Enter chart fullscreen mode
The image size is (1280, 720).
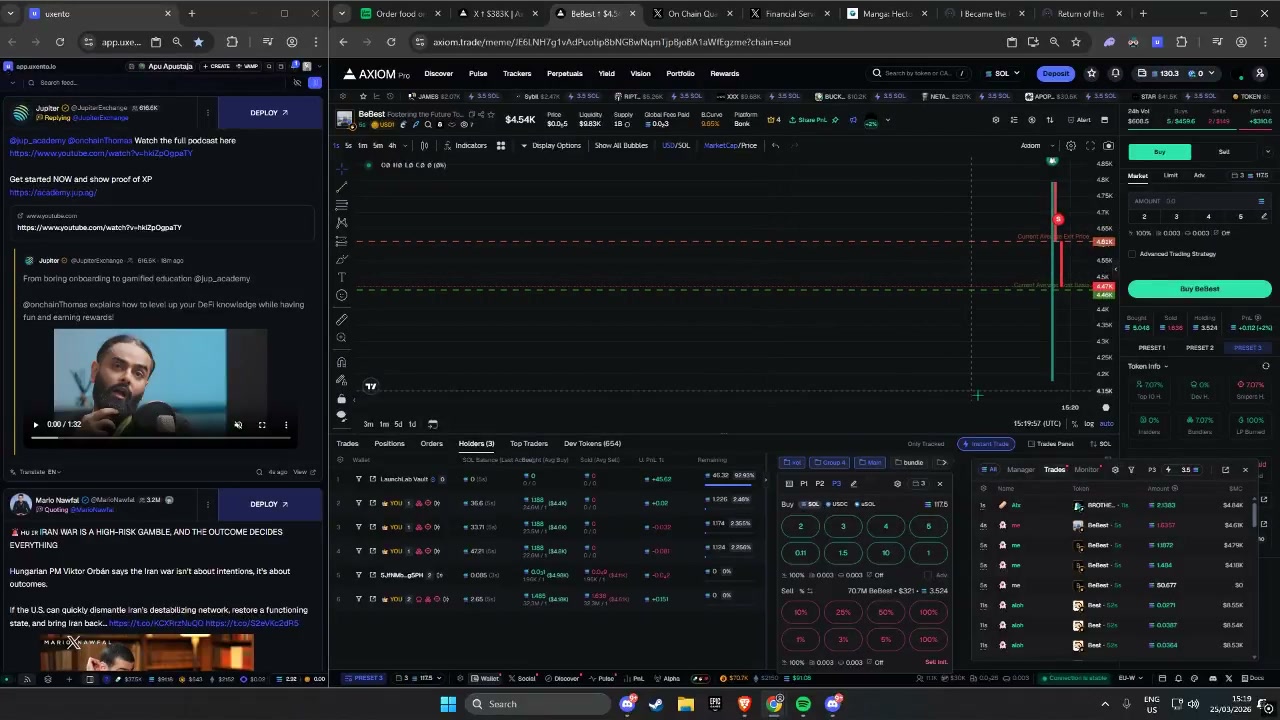(1090, 146)
